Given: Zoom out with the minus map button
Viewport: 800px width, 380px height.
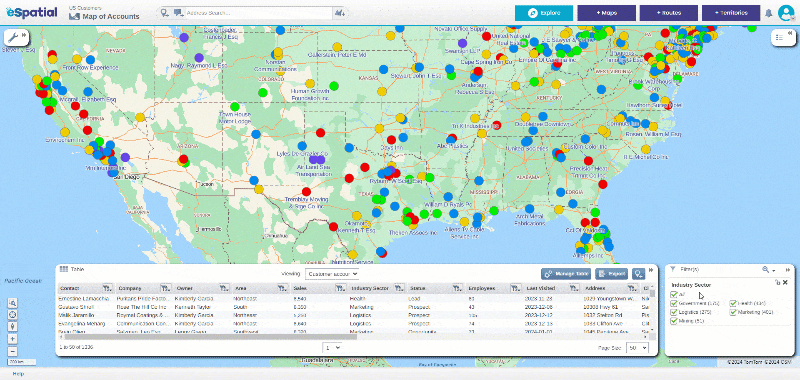Looking at the screenshot, I should pyautogui.click(x=13, y=351).
